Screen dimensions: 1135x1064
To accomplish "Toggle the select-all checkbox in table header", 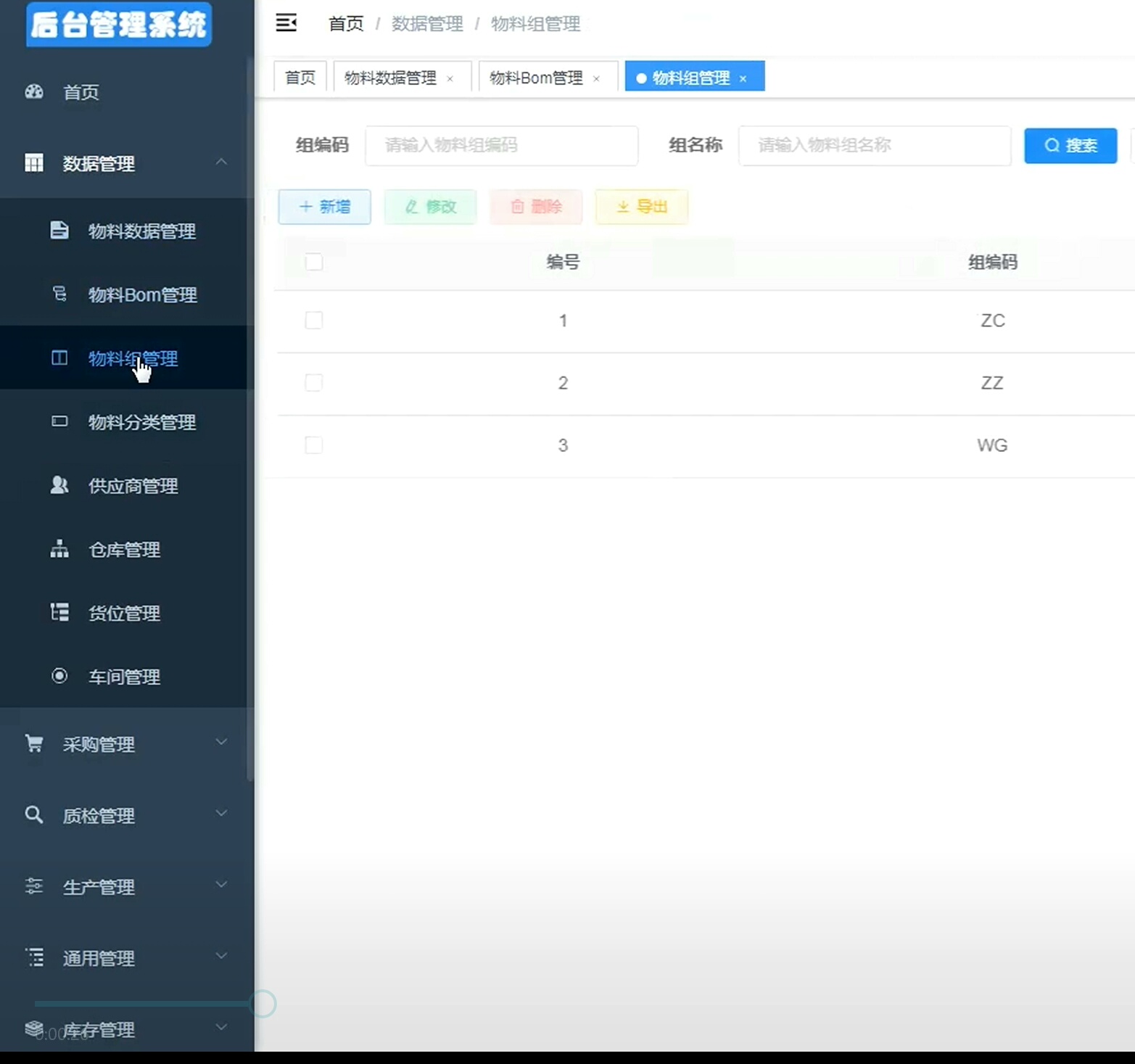I will (314, 262).
